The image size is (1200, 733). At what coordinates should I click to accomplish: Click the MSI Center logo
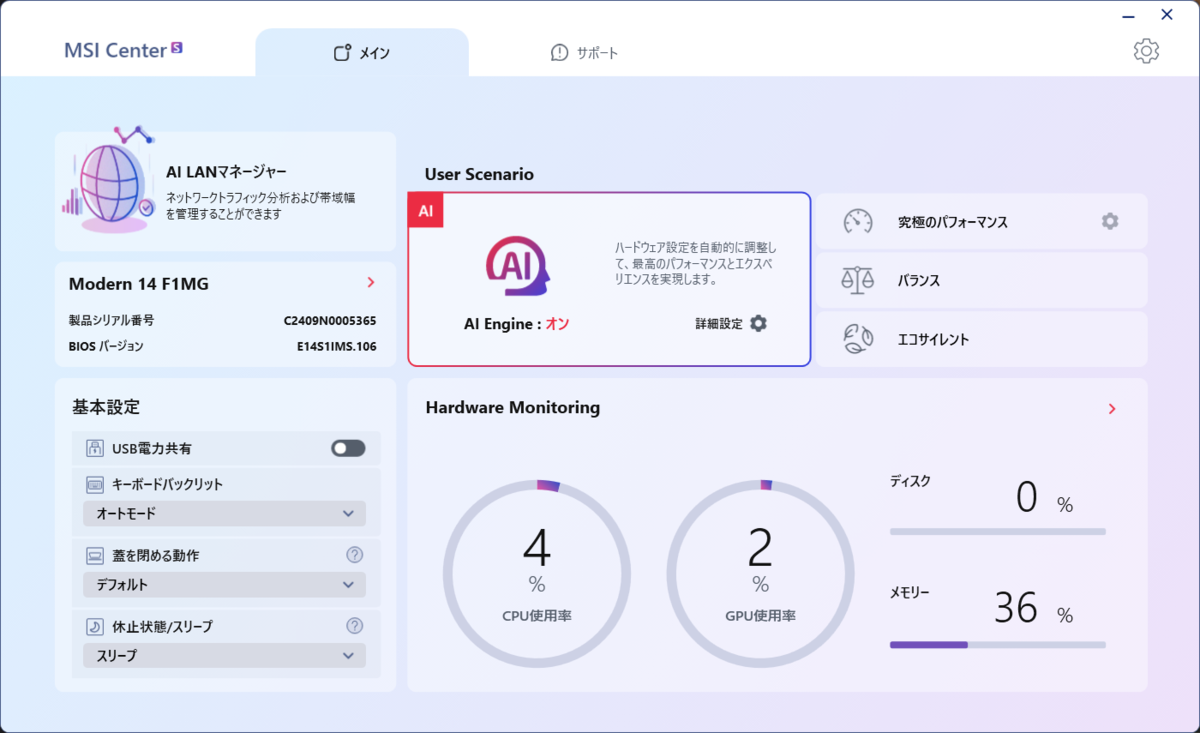(123, 50)
